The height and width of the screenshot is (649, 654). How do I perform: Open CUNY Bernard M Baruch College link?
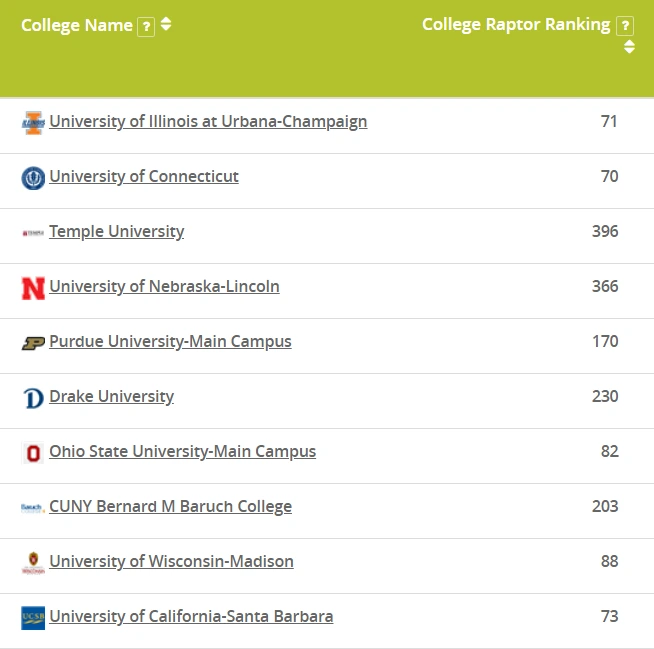[170, 507]
